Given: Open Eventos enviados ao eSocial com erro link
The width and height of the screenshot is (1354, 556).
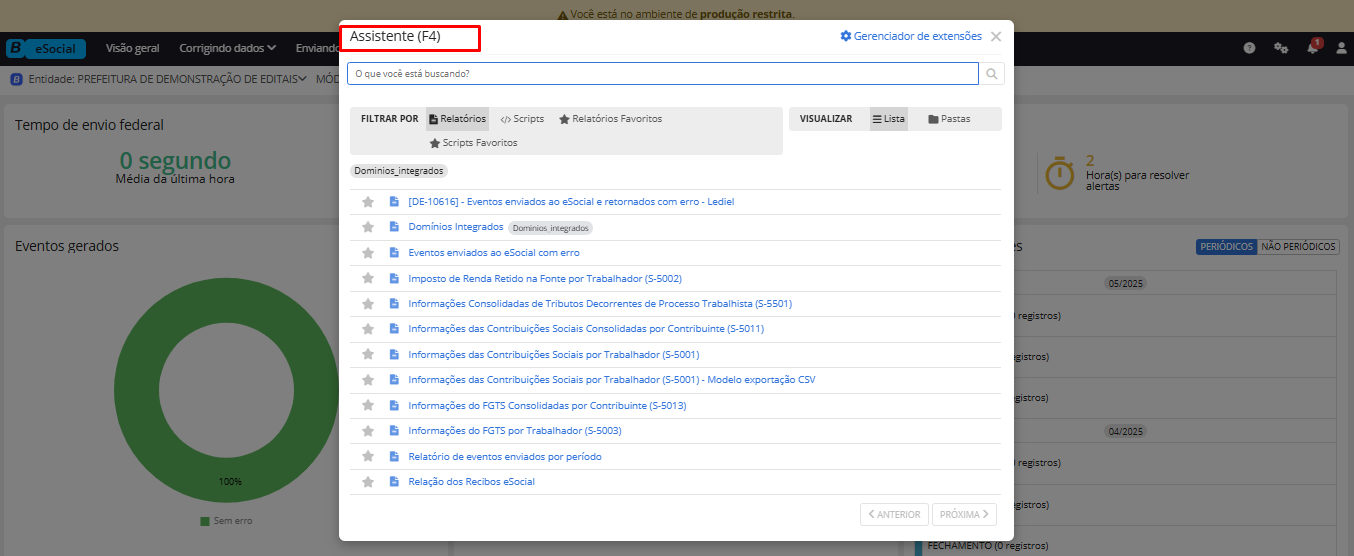Looking at the screenshot, I should (x=494, y=253).
